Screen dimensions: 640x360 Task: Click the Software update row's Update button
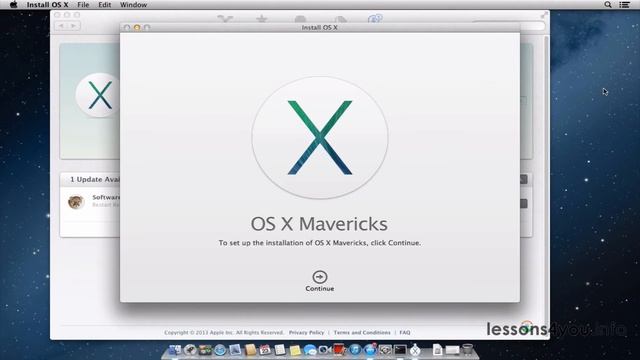pyautogui.click(x=524, y=203)
